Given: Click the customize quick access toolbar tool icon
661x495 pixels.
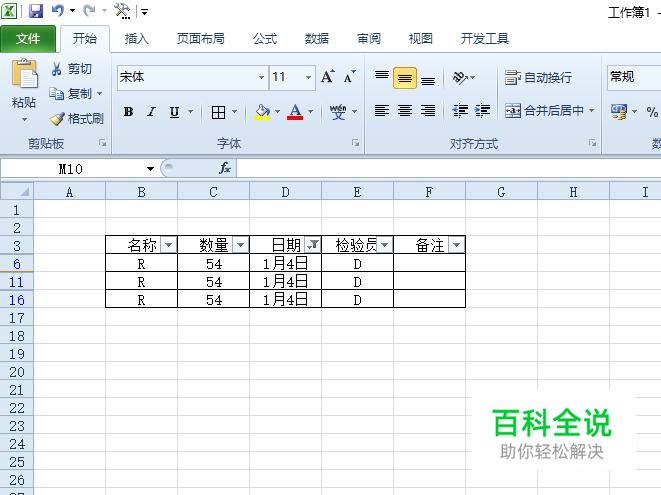Looking at the screenshot, I should point(122,11).
